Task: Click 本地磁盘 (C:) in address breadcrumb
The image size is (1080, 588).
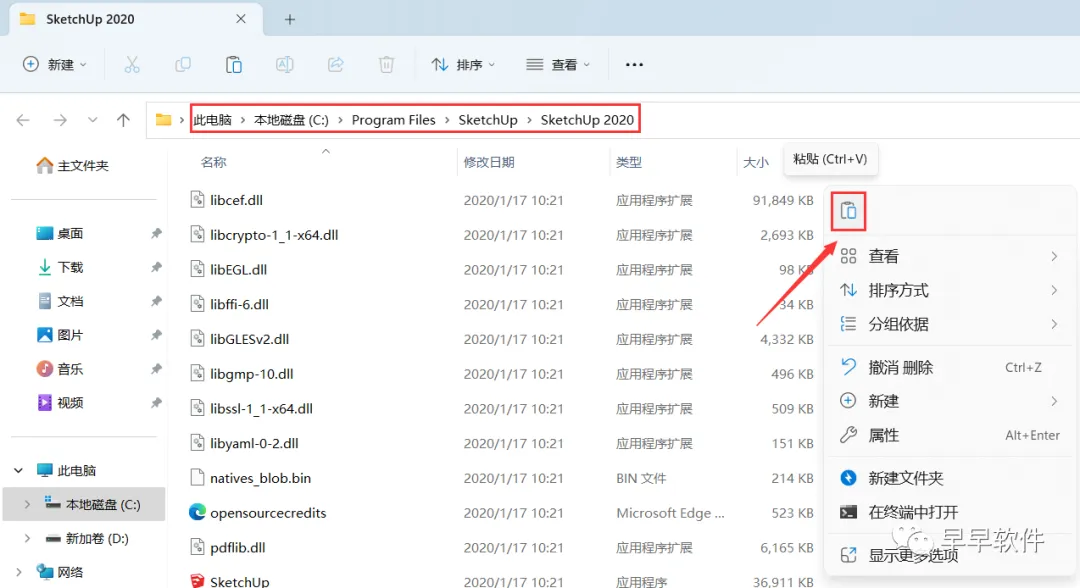Action: (291, 120)
